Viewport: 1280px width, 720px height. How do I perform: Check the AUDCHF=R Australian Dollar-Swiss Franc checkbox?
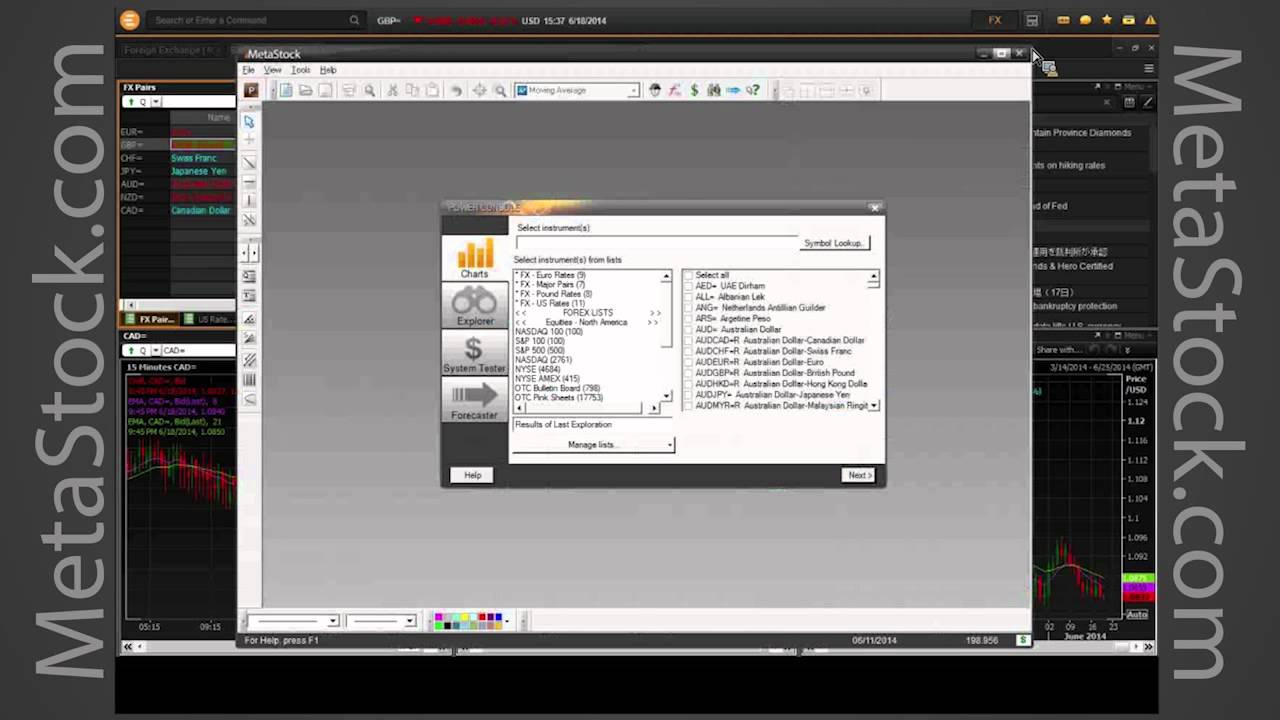click(x=688, y=351)
